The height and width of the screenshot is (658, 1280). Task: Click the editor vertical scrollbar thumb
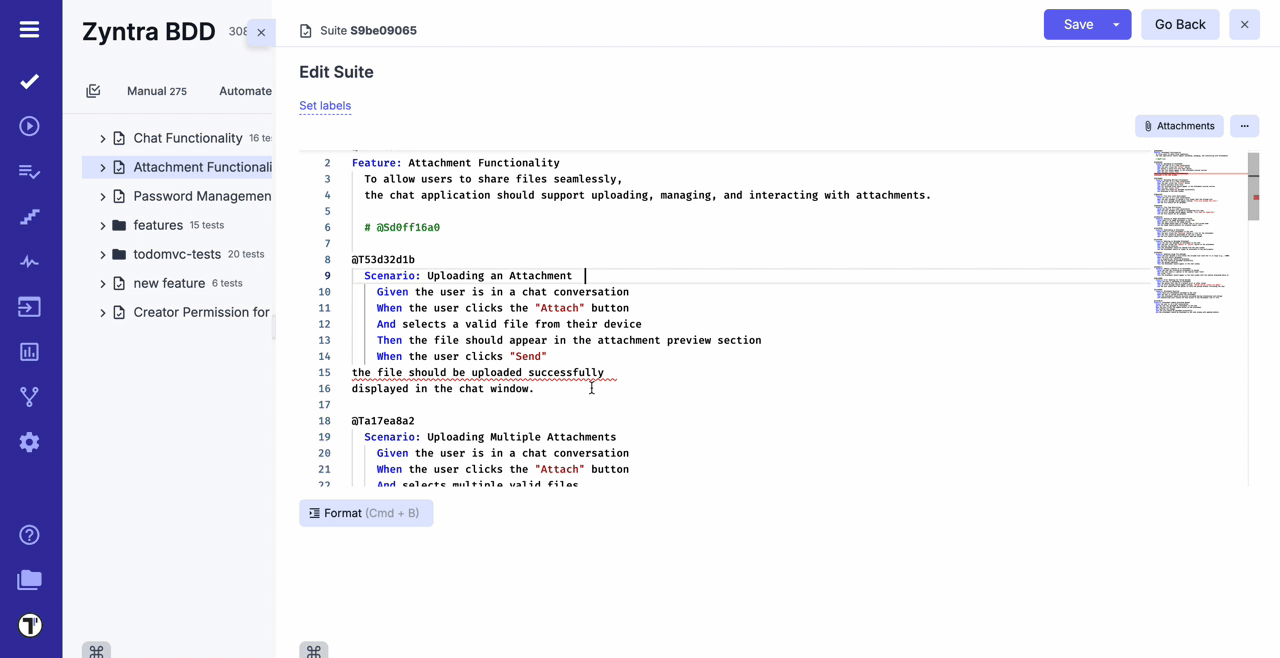tap(1253, 186)
